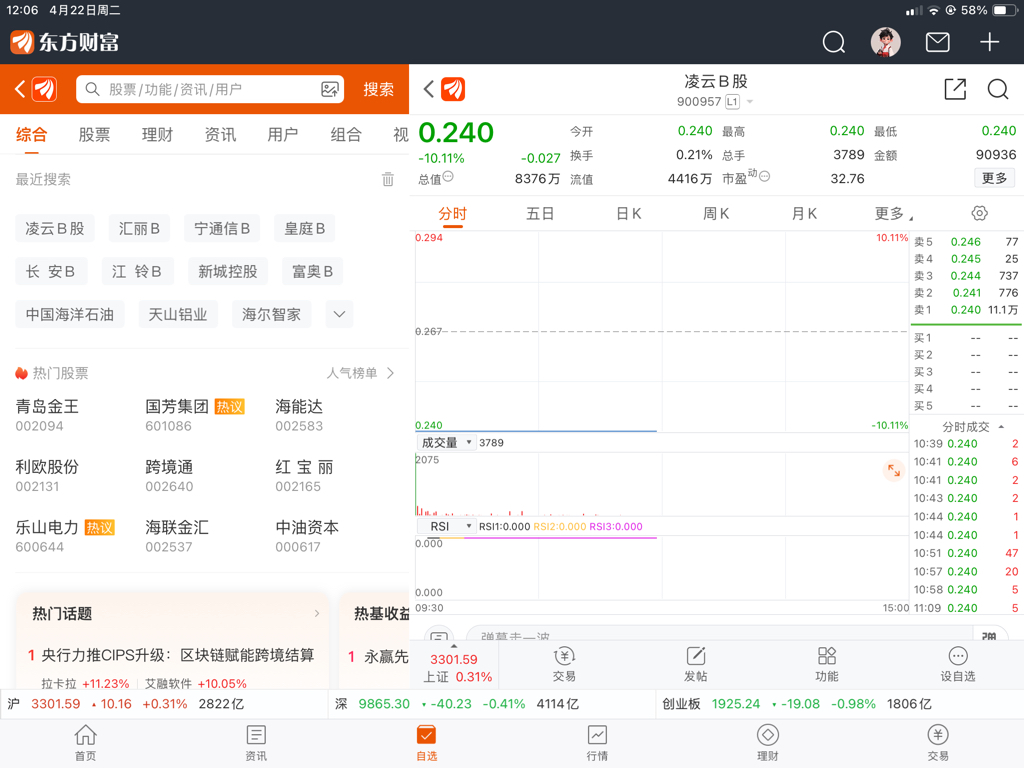This screenshot has width=1024, height=768.
Task: Open RSI indicator dropdown
Action: pyautogui.click(x=446, y=526)
